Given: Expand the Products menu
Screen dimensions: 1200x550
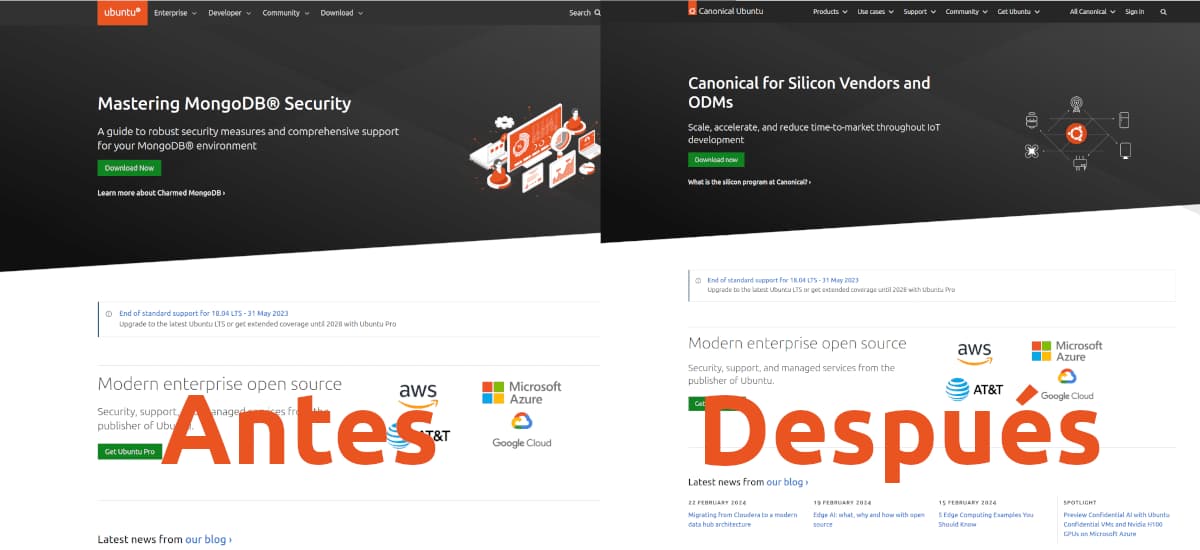Looking at the screenshot, I should (x=829, y=12).
